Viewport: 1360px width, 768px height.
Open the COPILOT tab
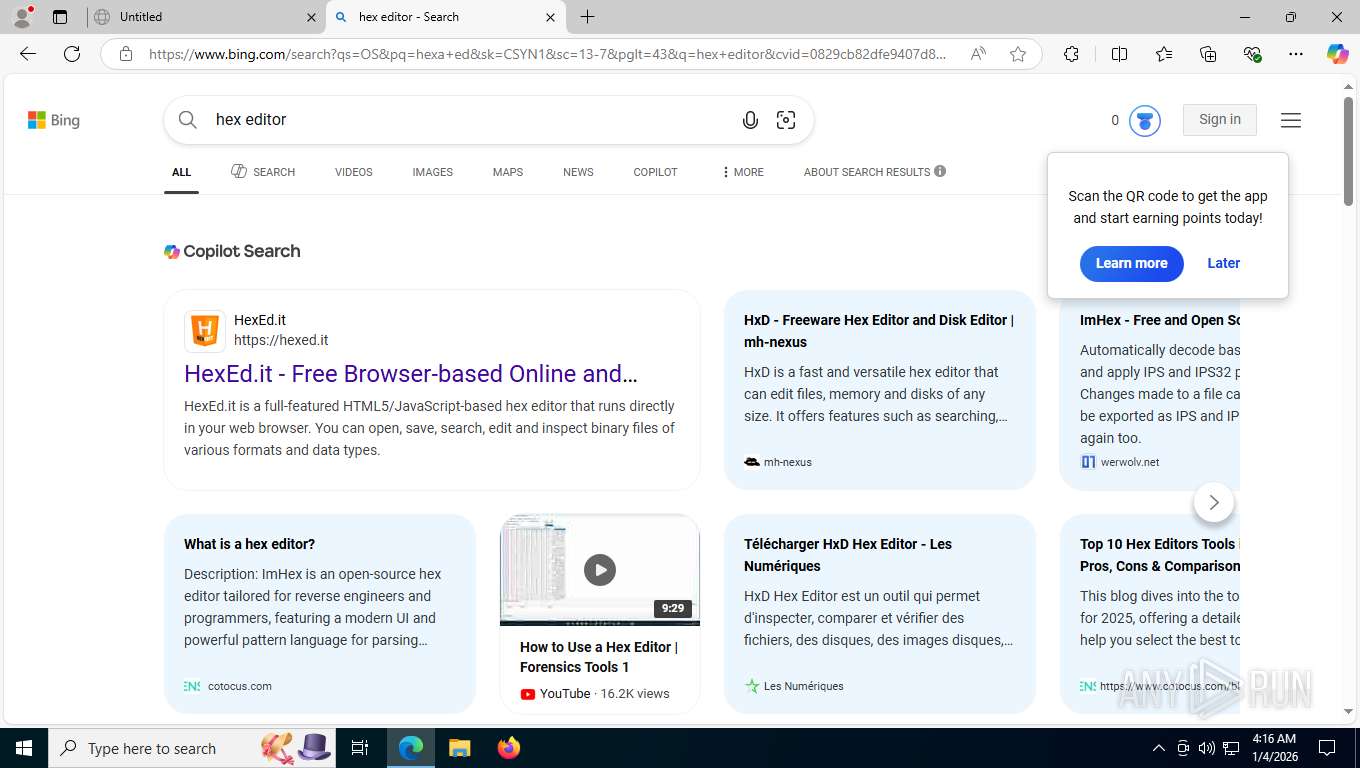click(655, 172)
